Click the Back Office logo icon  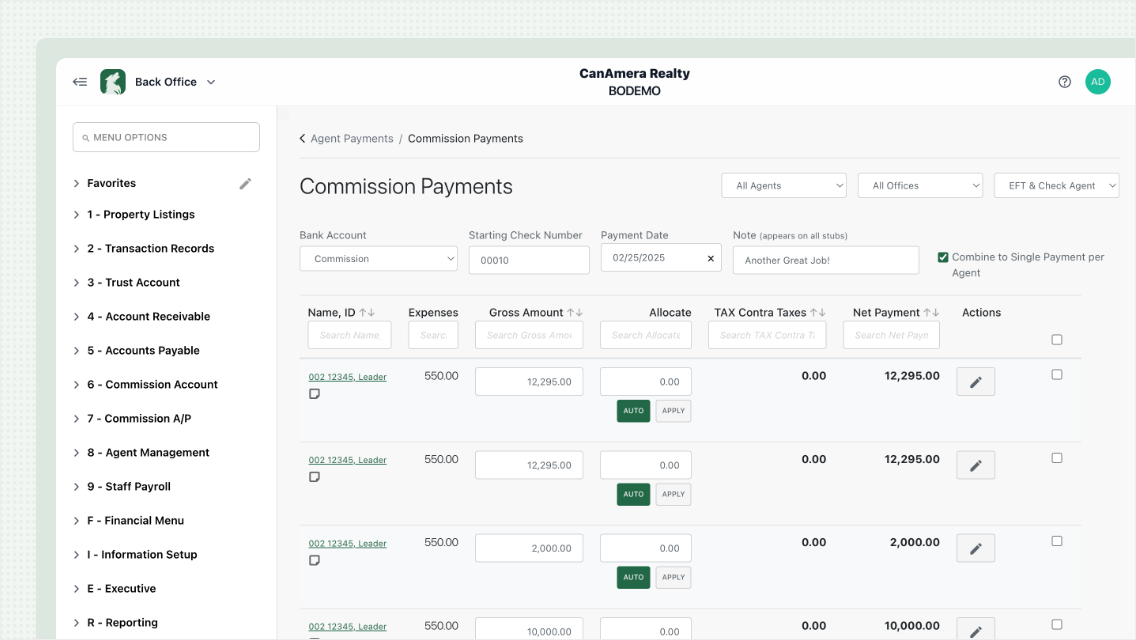pyautogui.click(x=113, y=82)
